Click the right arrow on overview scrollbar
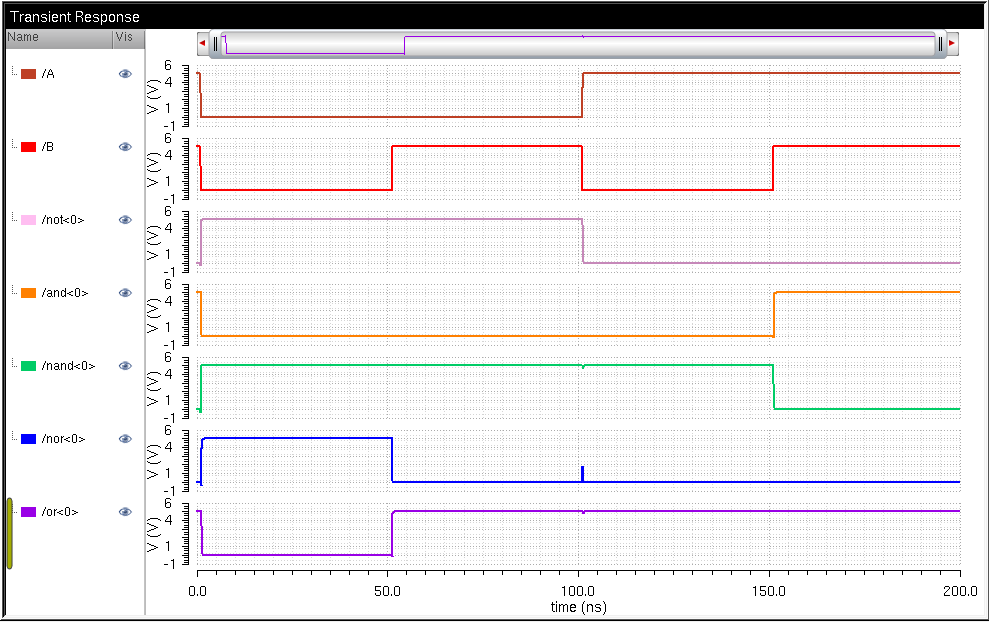Image resolution: width=989 pixels, height=622 pixels. point(952,44)
